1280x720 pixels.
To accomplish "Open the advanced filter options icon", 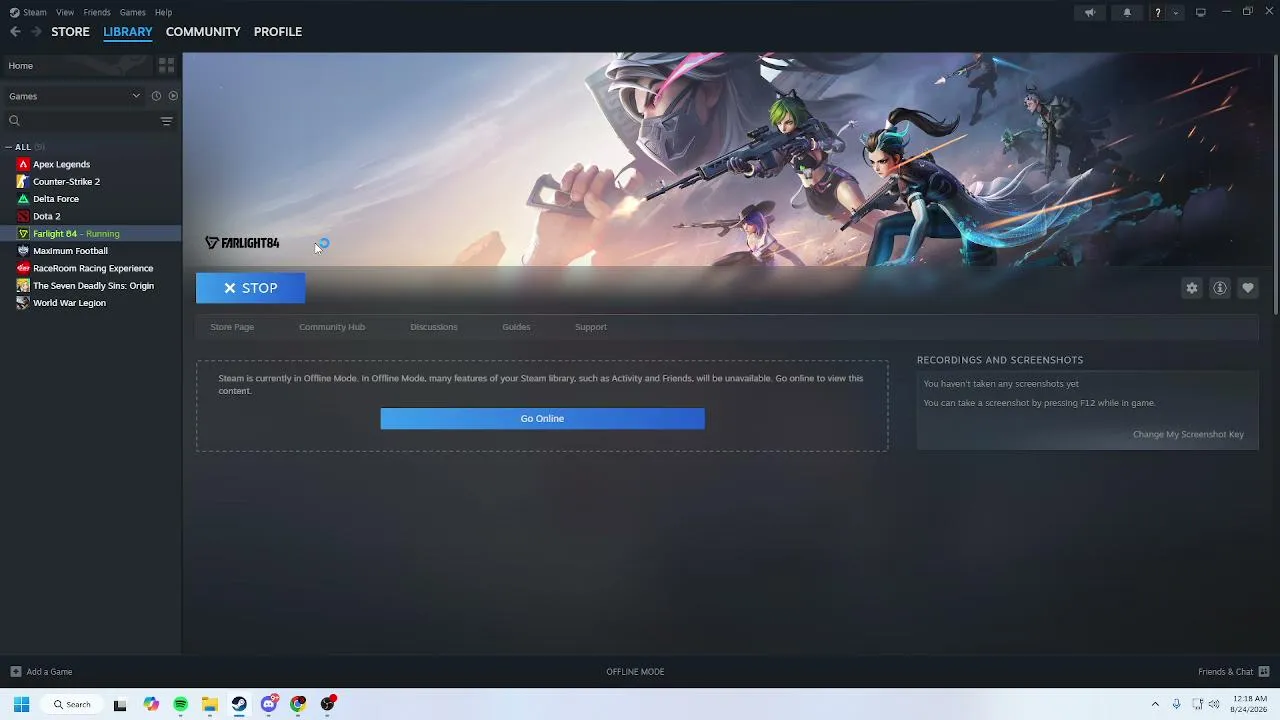I will (167, 121).
